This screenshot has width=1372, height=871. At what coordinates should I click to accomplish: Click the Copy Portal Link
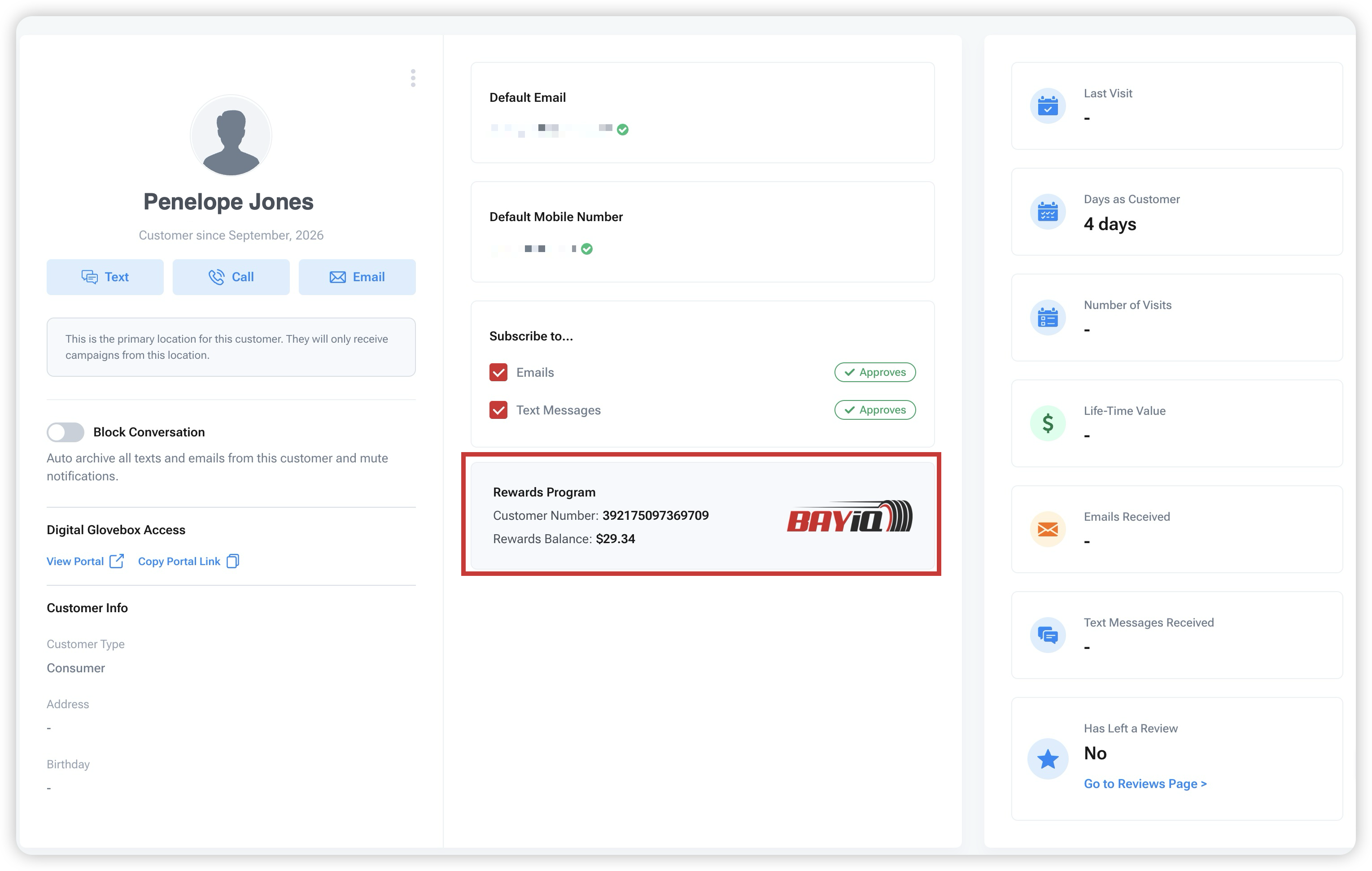pyautogui.click(x=188, y=561)
